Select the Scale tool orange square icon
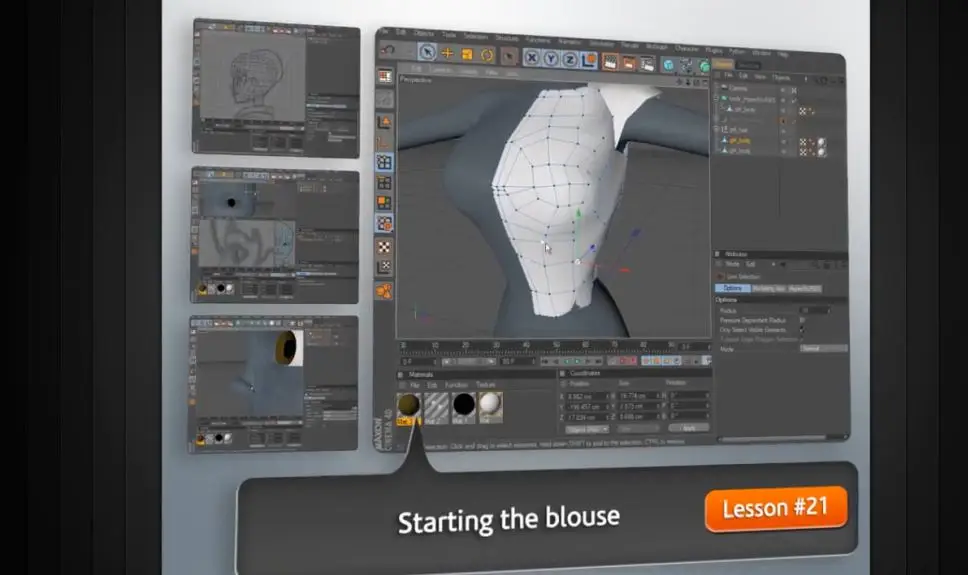Image resolution: width=968 pixels, height=575 pixels. (x=467, y=55)
